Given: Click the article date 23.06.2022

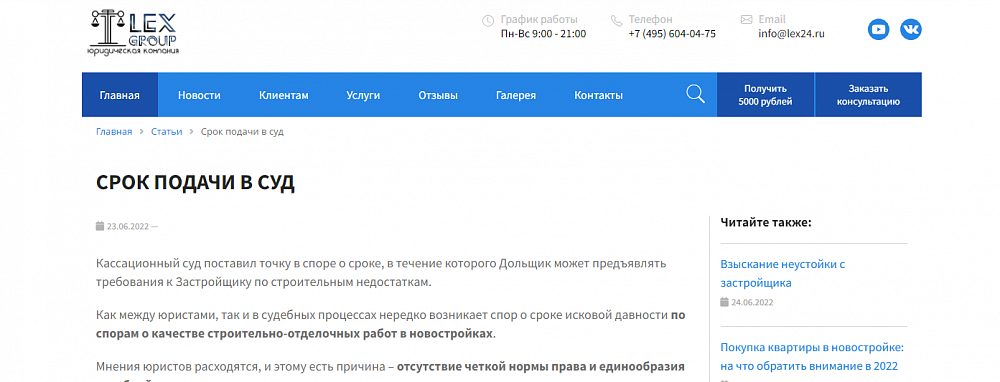Looking at the screenshot, I should (128, 226).
